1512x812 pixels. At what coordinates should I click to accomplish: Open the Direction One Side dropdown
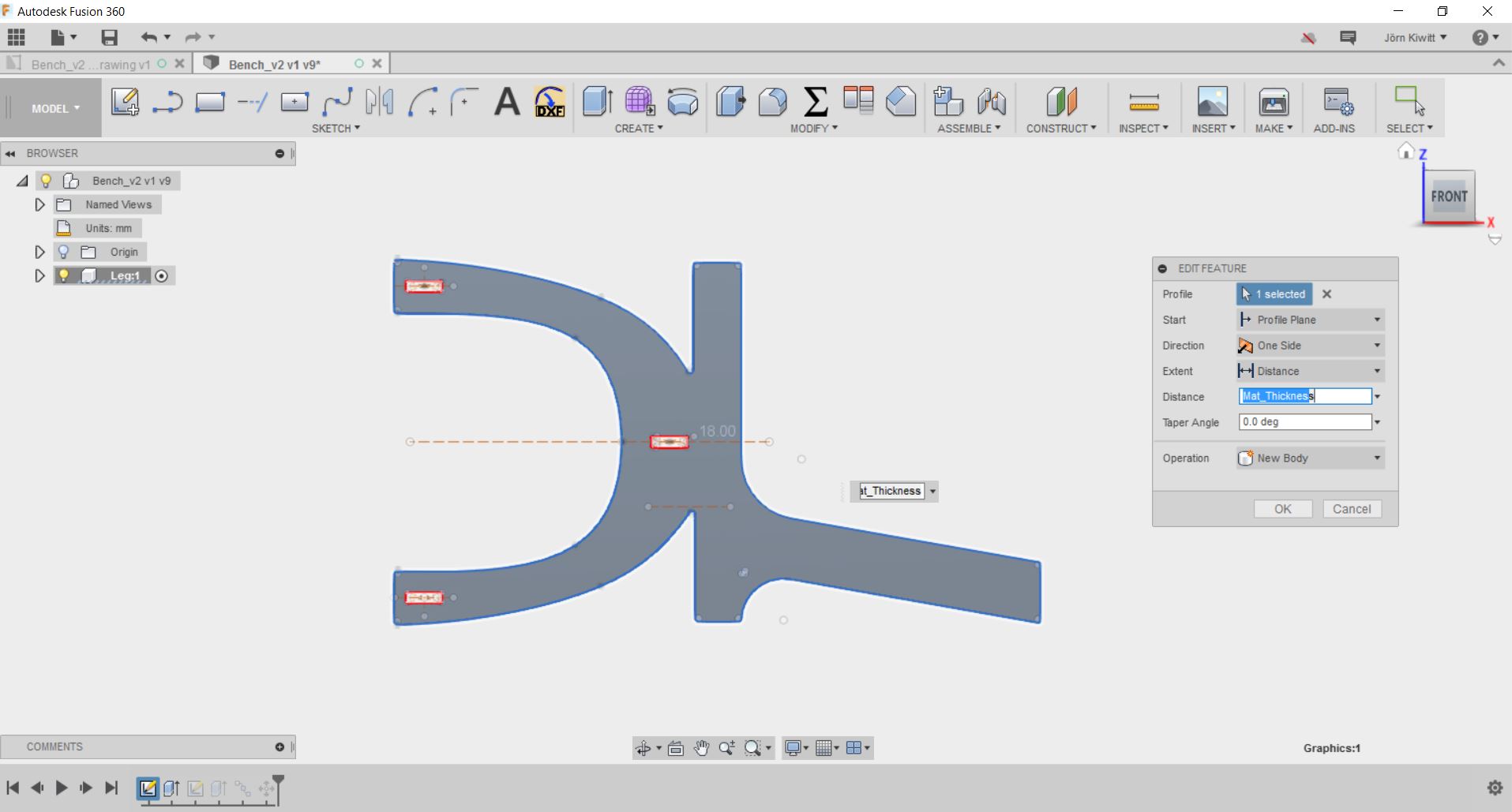[1310, 346]
